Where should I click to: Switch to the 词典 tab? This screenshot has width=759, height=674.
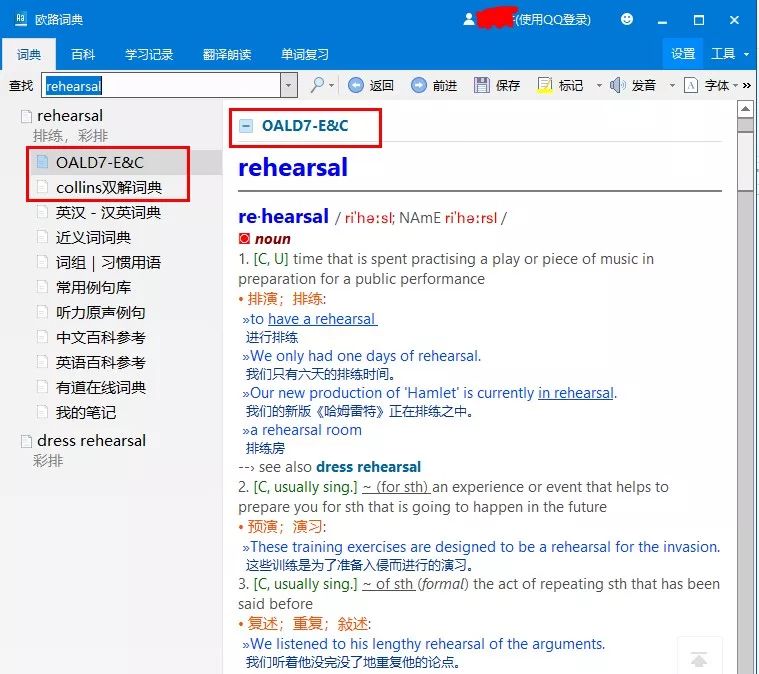tap(29, 54)
